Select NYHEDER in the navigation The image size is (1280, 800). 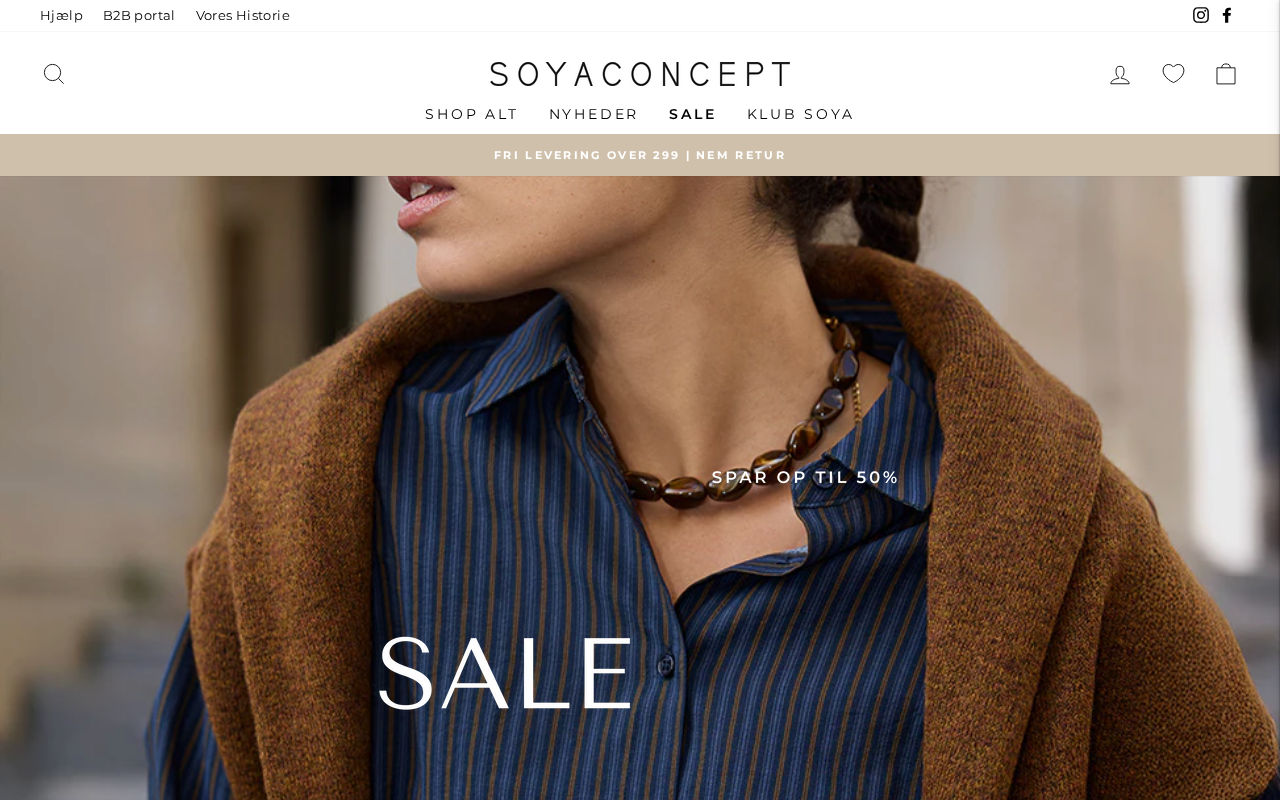pos(593,114)
